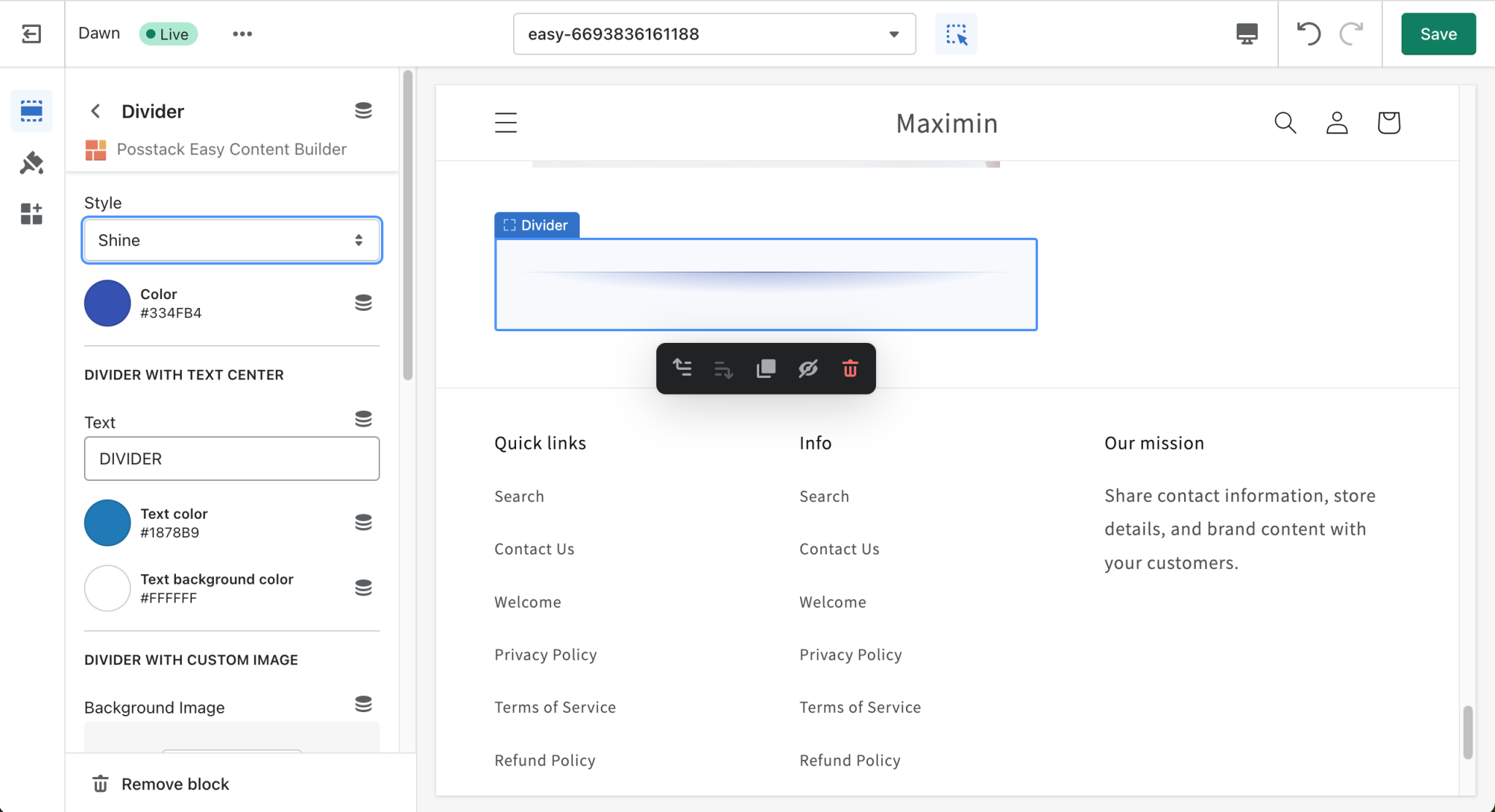Open Theme settings via the paintbrush icon
The height and width of the screenshot is (812, 1495).
coord(31,162)
